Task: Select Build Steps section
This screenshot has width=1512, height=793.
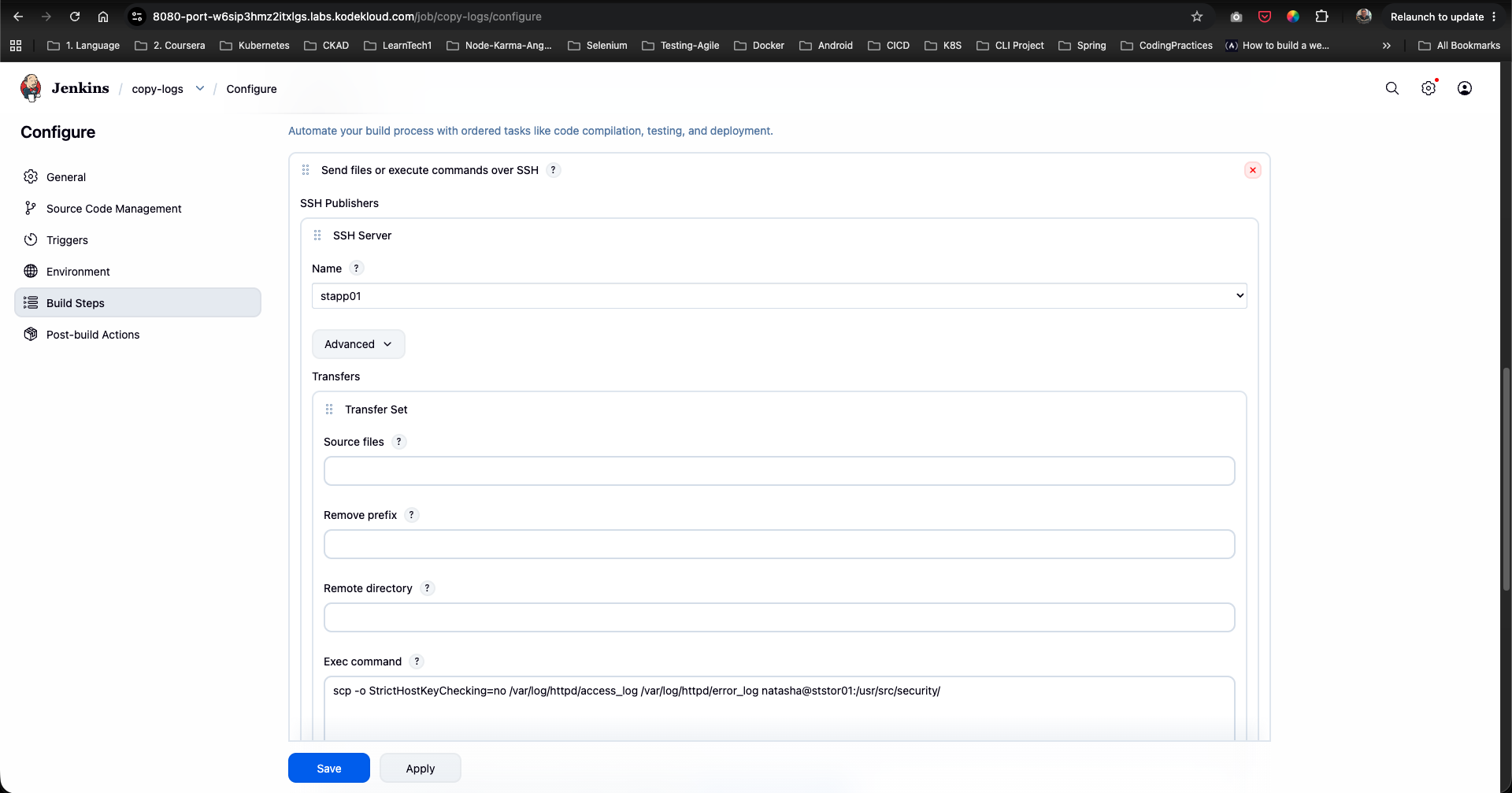Action: point(138,303)
